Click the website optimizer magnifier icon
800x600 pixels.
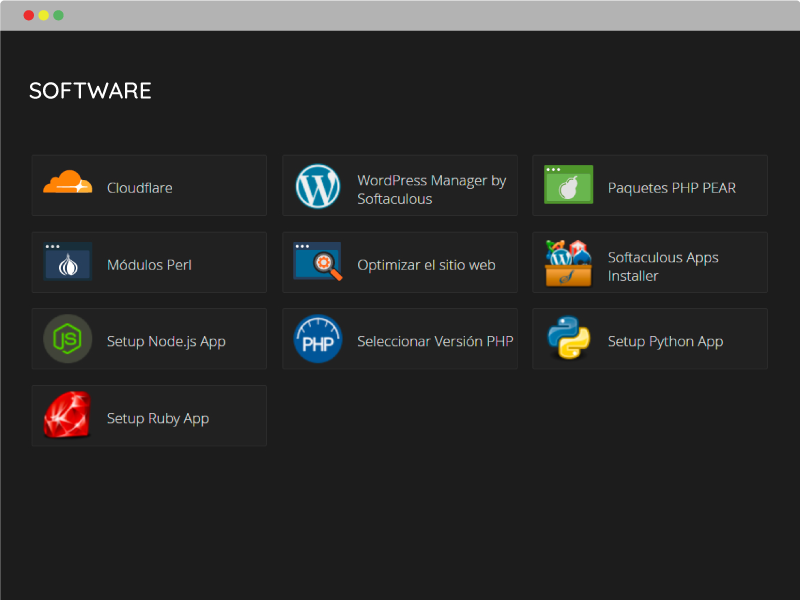click(x=317, y=261)
